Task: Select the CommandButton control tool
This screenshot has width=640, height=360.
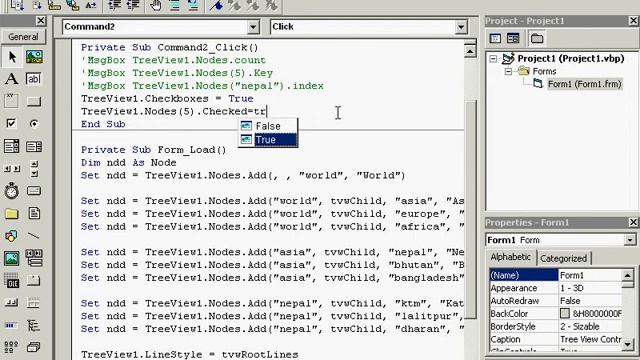Action: point(34,101)
